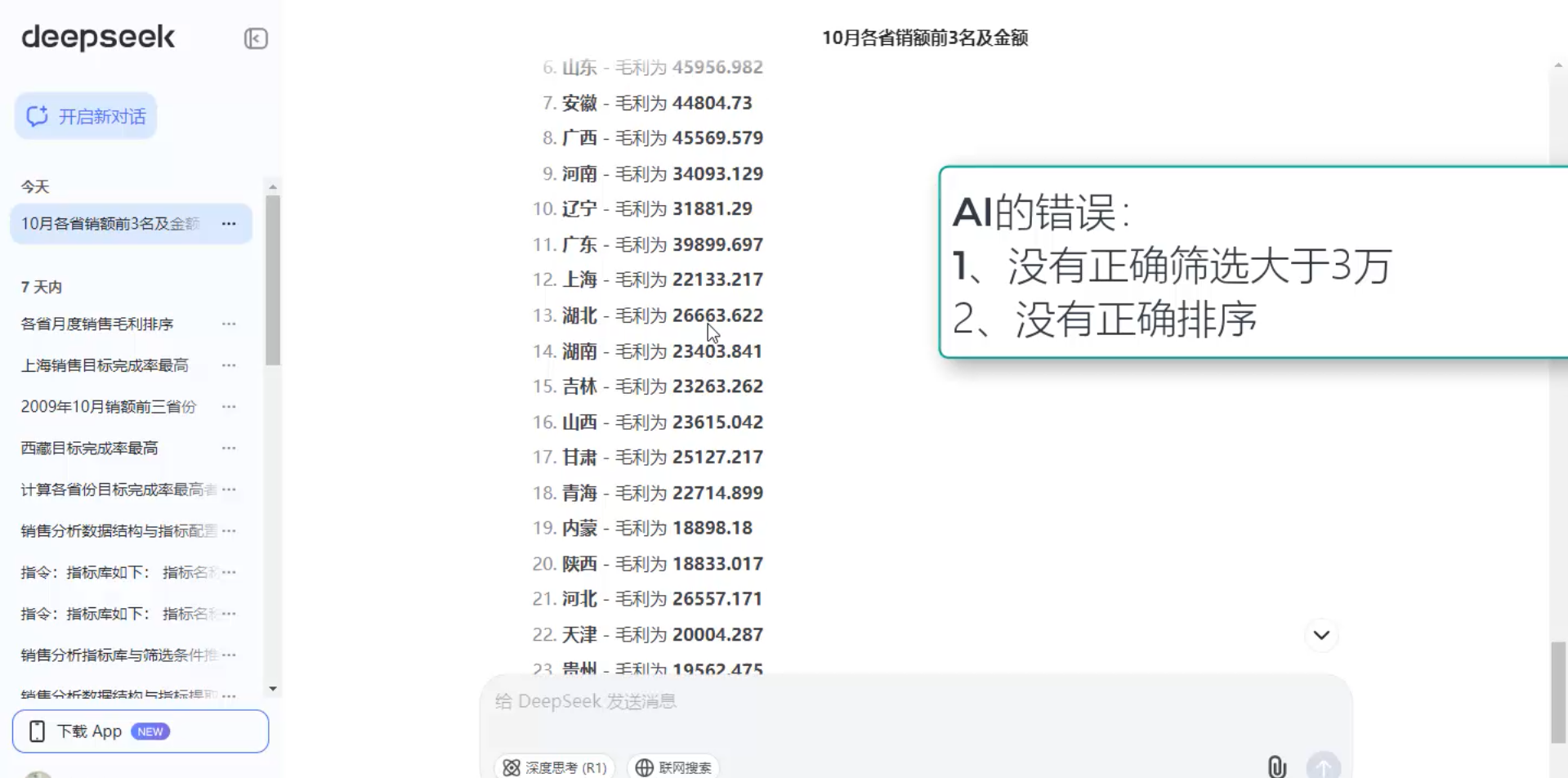The height and width of the screenshot is (778, 1568).
Task: Click the 陕西 gross profit entry
Action: pos(648,564)
